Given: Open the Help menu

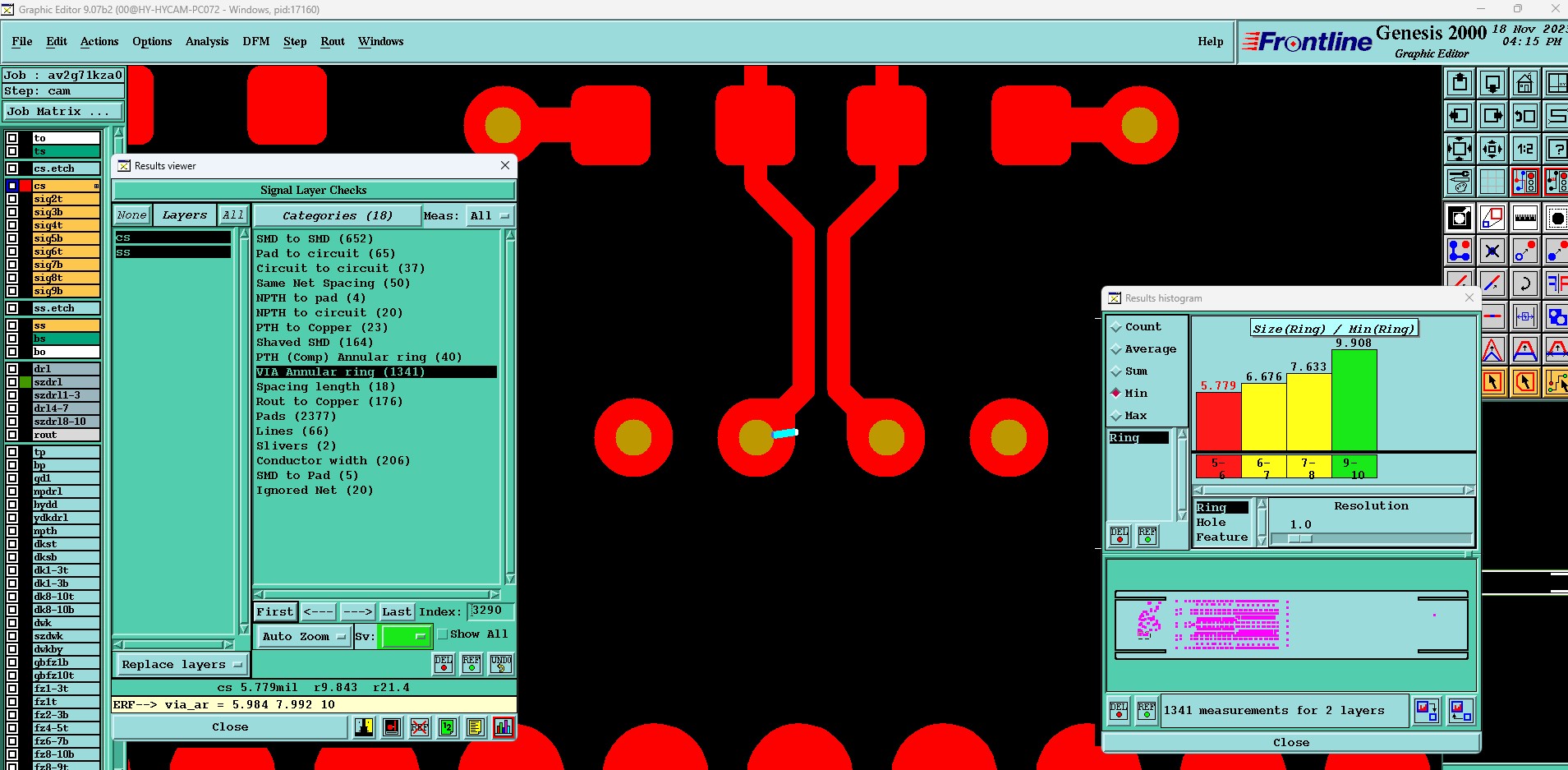Looking at the screenshot, I should [x=1210, y=41].
